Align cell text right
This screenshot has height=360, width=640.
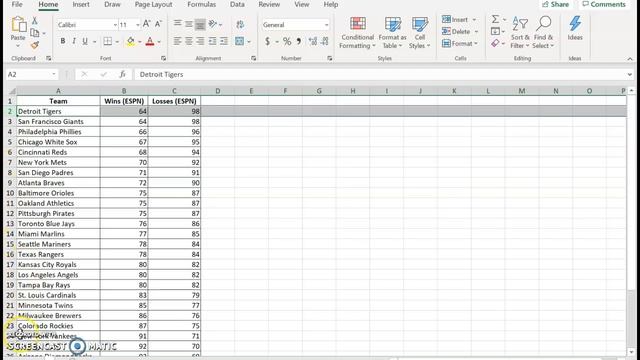coord(200,41)
